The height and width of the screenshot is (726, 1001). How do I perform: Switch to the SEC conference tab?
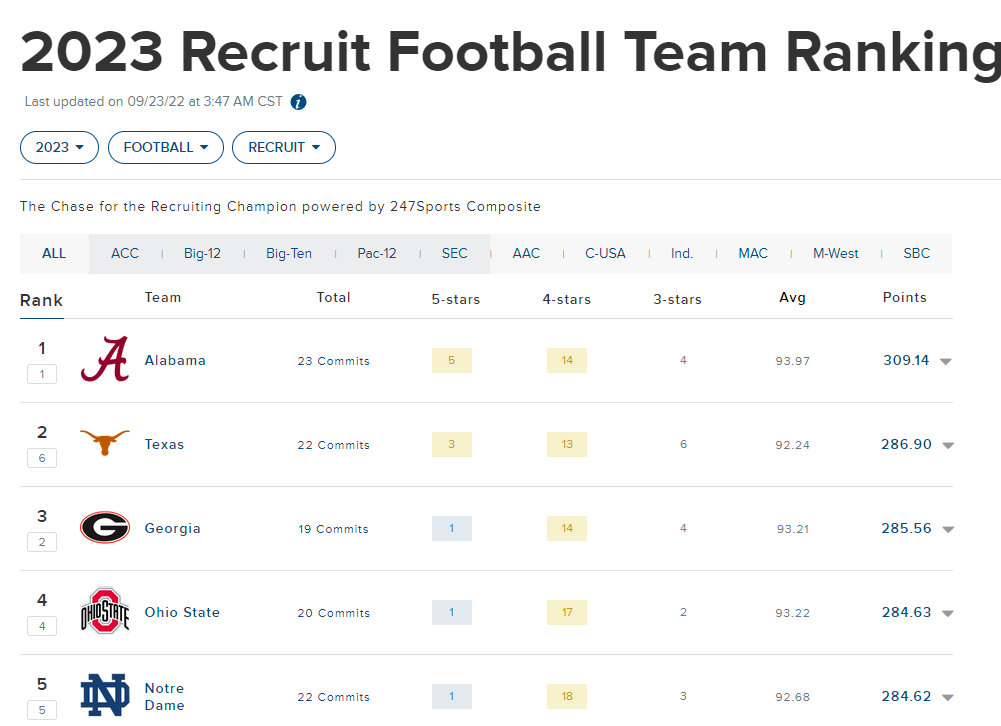coord(454,254)
